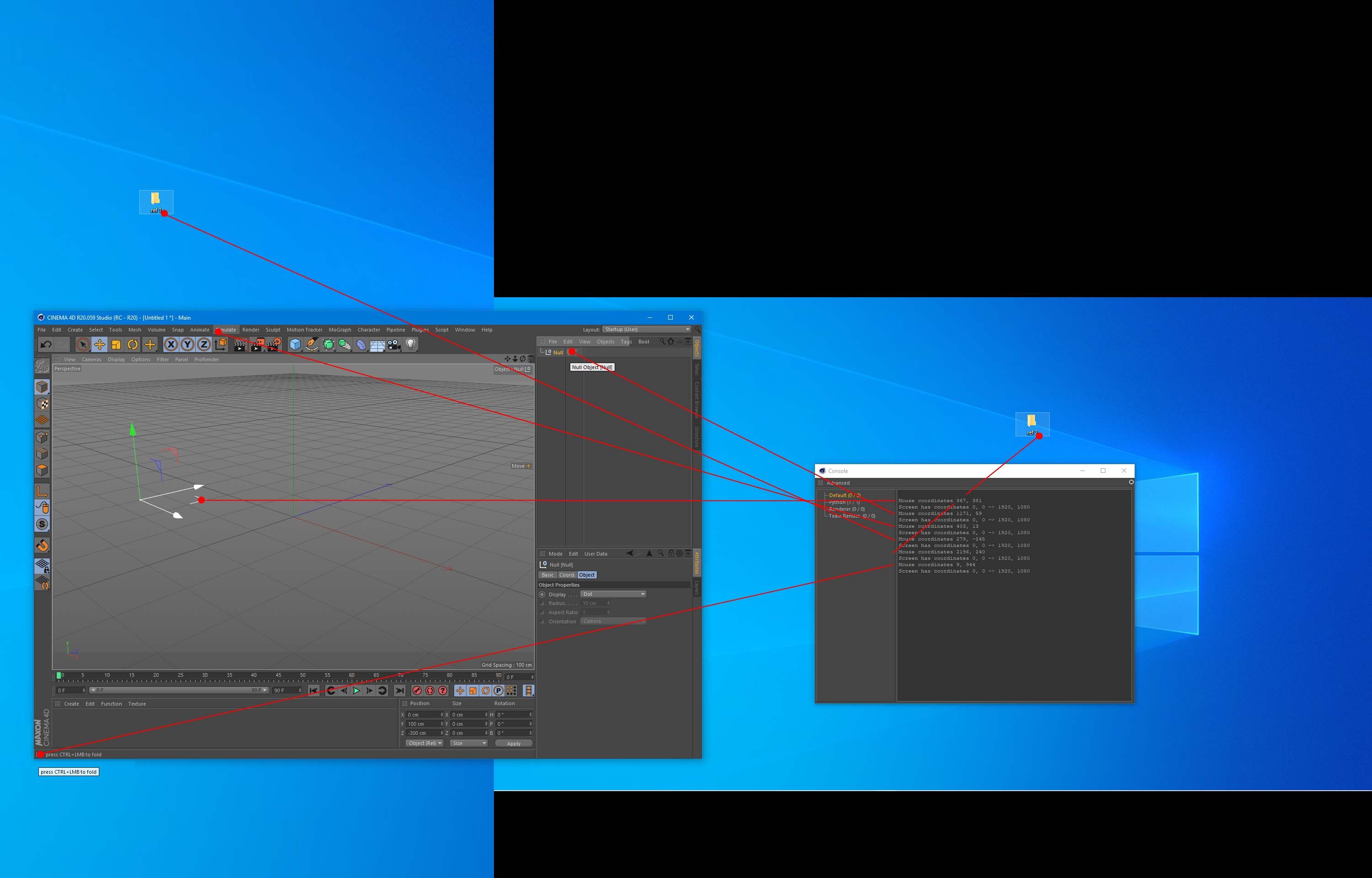Open the Display dropdown set to Dot
The image size is (1372, 878).
click(x=613, y=594)
